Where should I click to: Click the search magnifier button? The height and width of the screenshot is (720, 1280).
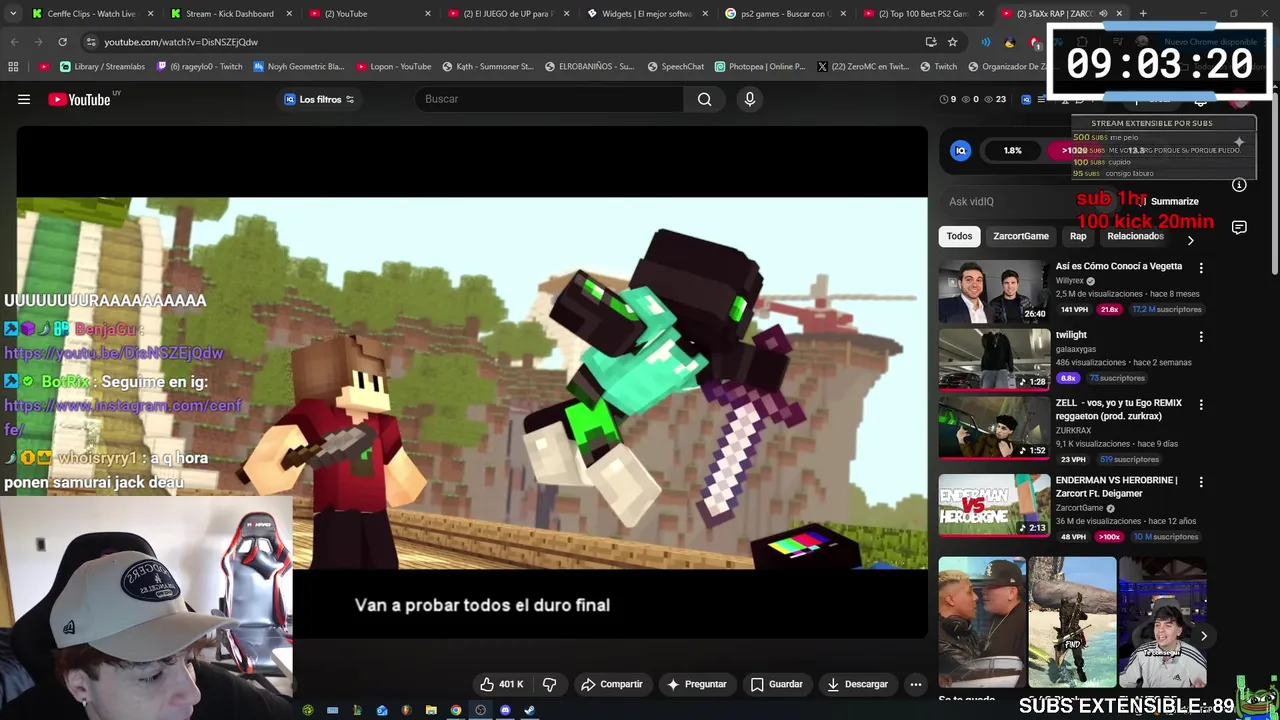coord(705,99)
